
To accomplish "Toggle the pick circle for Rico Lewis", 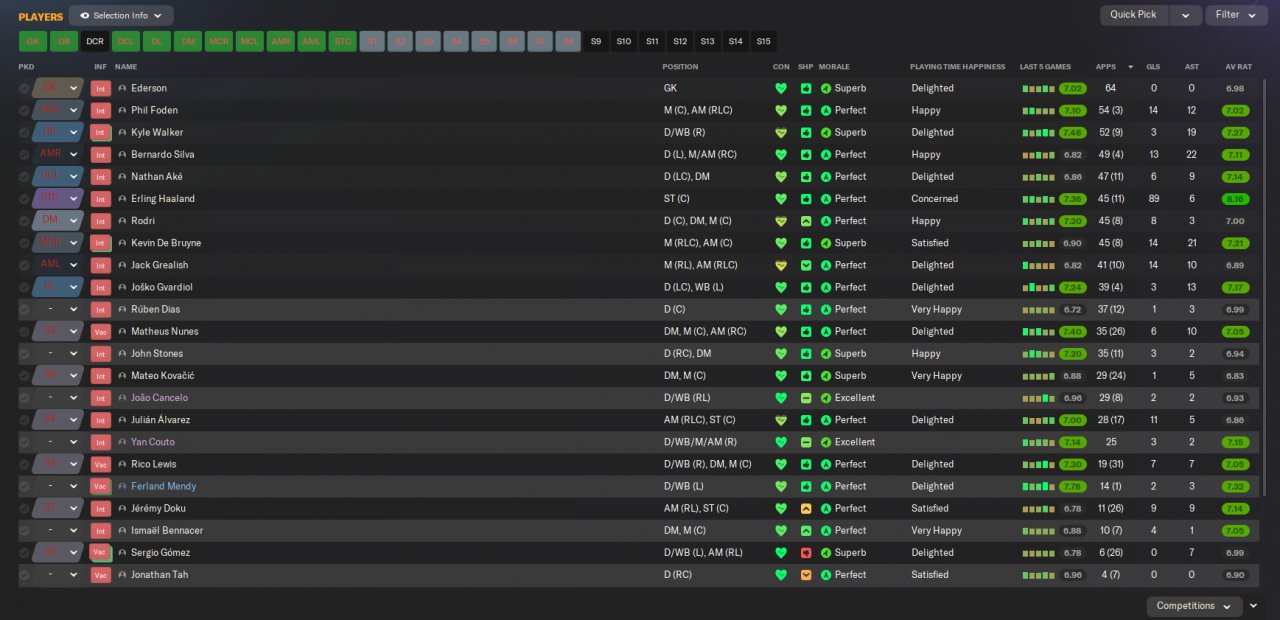I will pyautogui.click(x=24, y=464).
